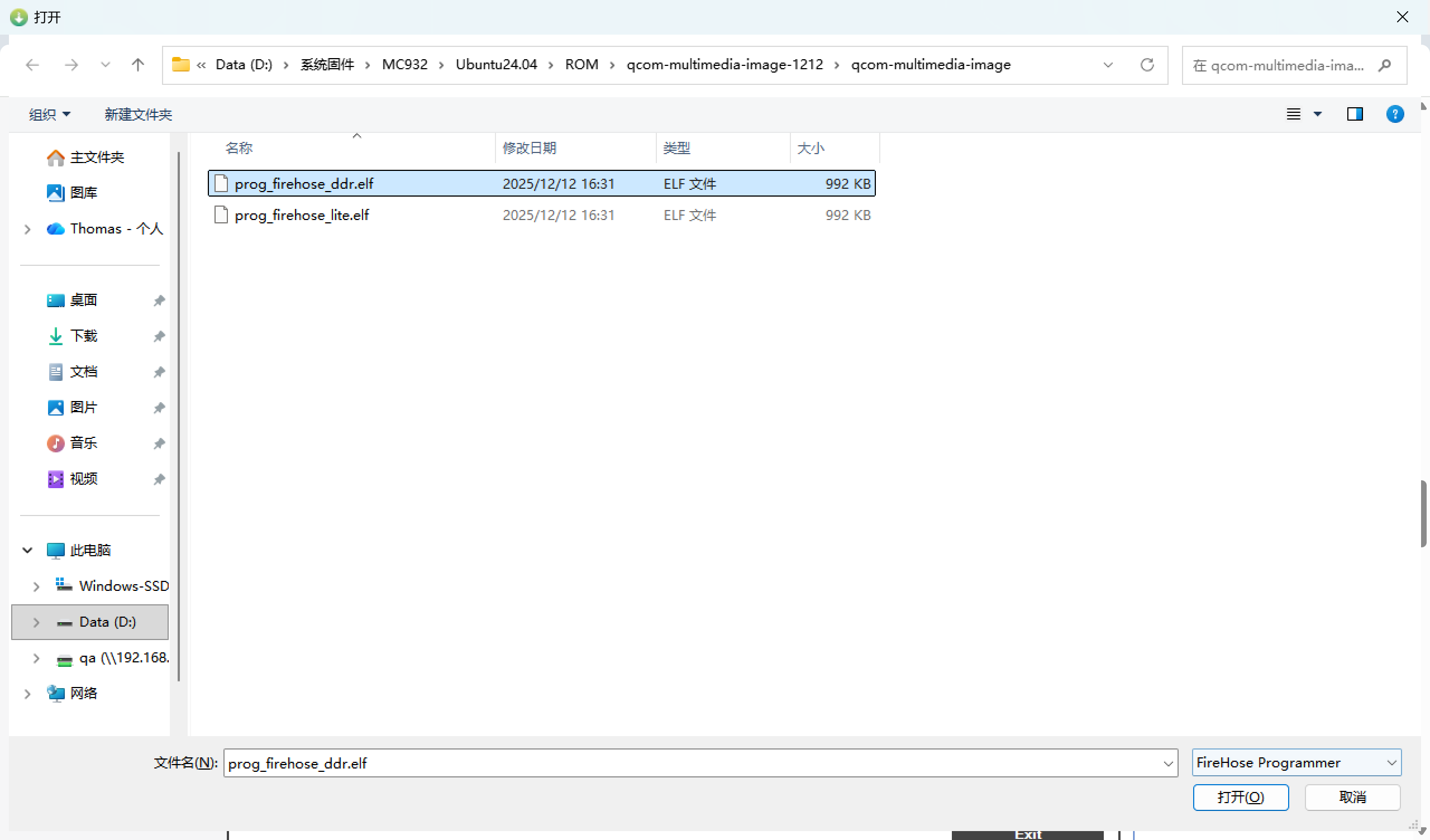
Task: Toggle the preview pane icon
Action: pos(1355,114)
